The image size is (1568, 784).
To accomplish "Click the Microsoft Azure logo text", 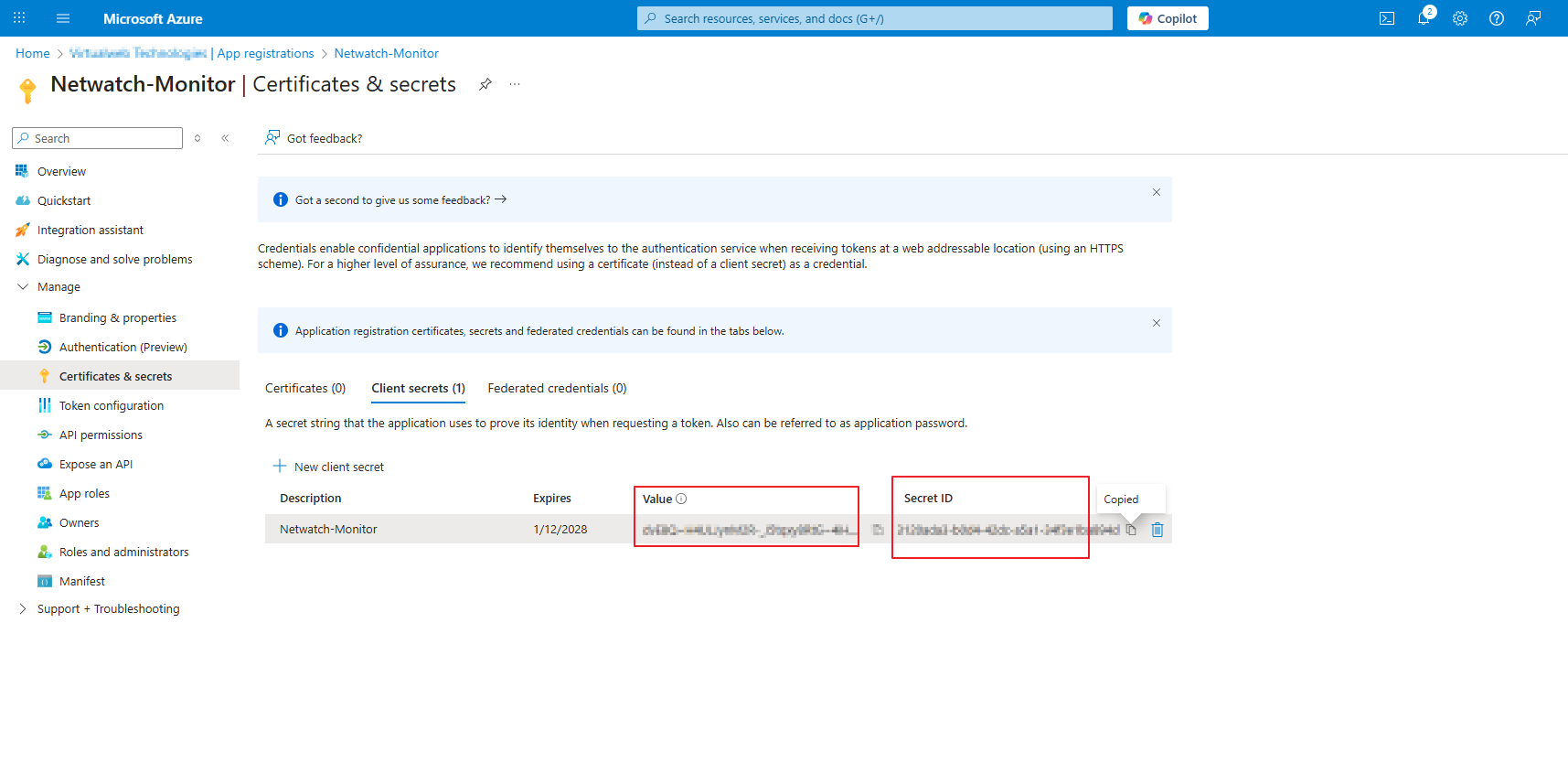I will tap(153, 18).
